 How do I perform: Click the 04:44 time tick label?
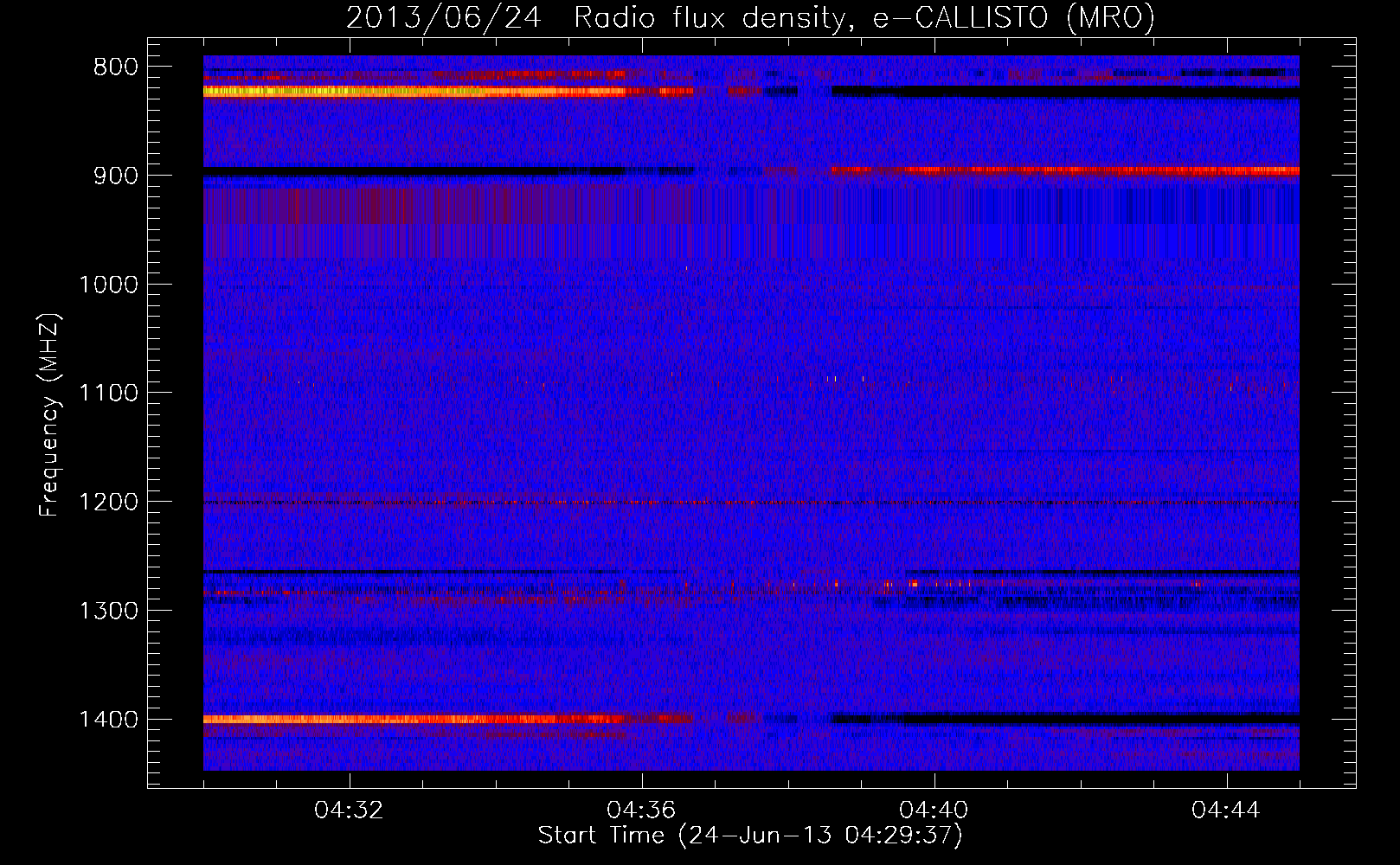coord(1227,811)
